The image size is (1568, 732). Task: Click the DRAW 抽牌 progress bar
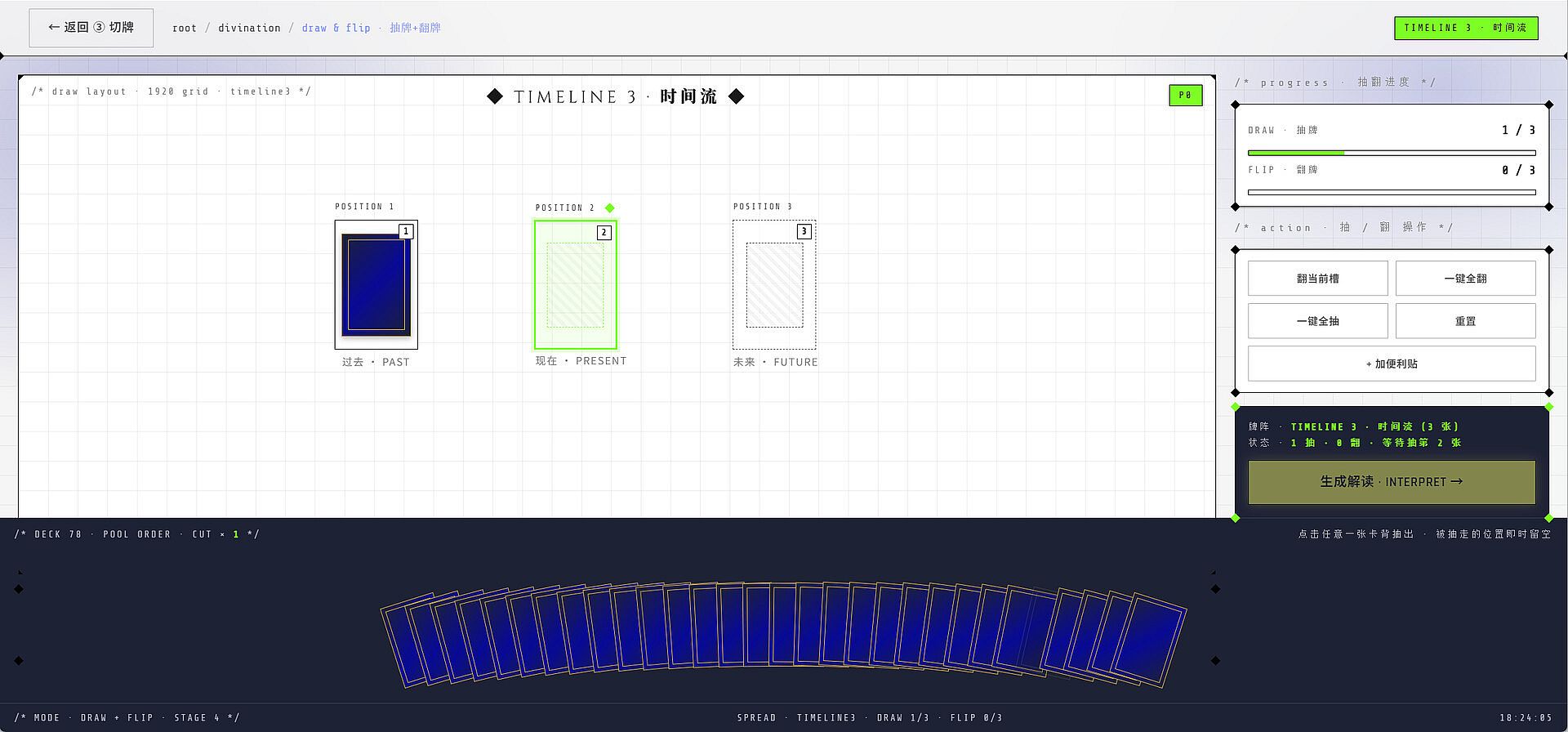[1392, 153]
